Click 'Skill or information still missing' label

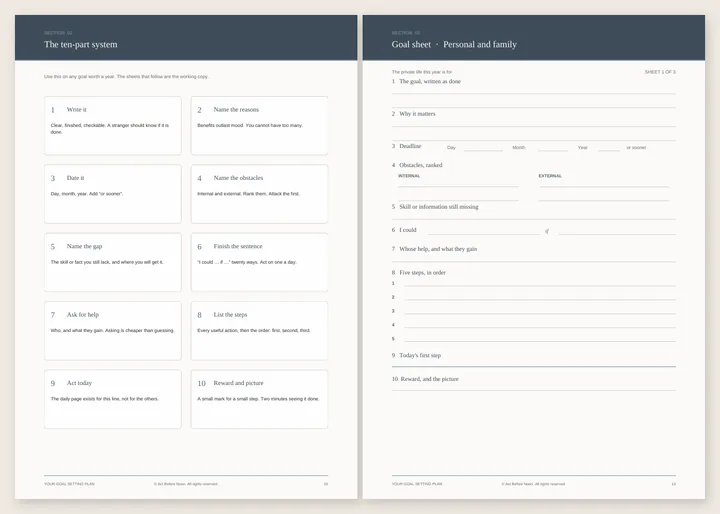point(439,207)
